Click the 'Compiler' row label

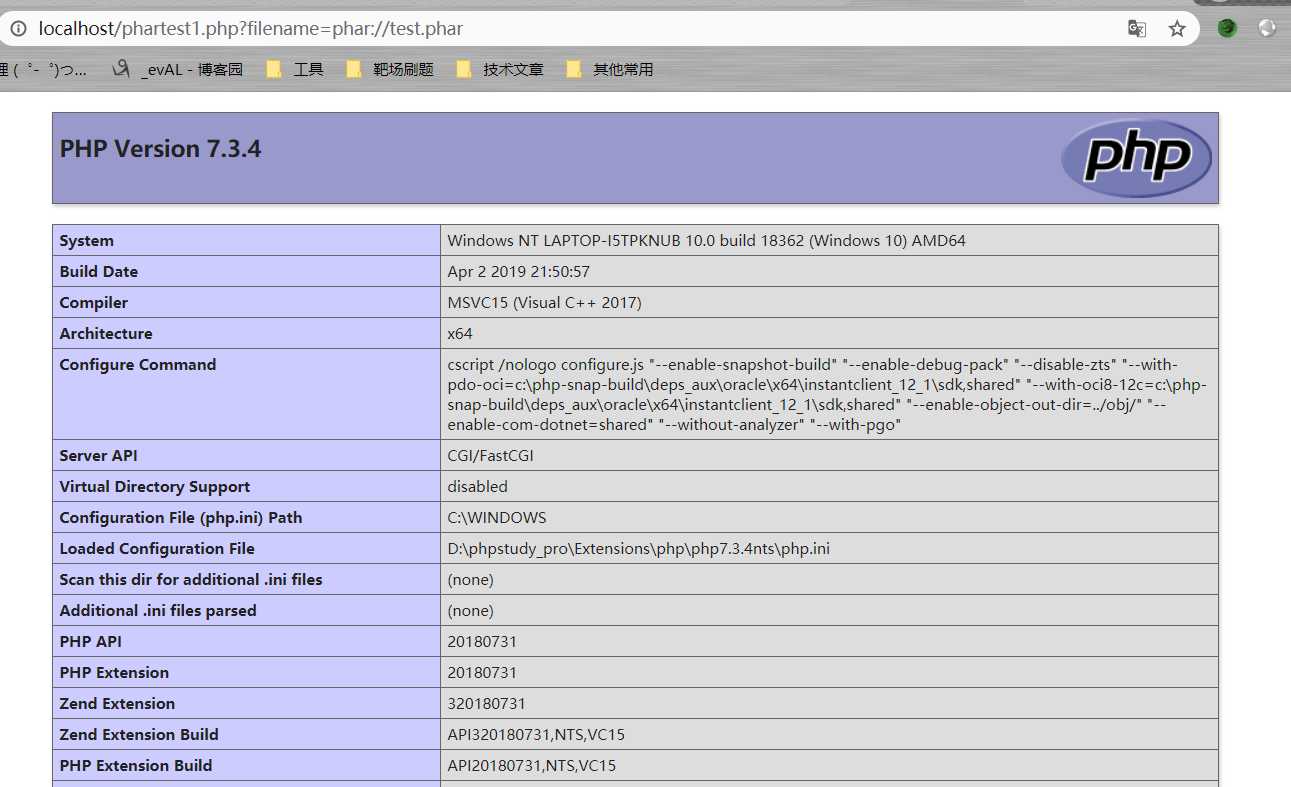(x=93, y=303)
